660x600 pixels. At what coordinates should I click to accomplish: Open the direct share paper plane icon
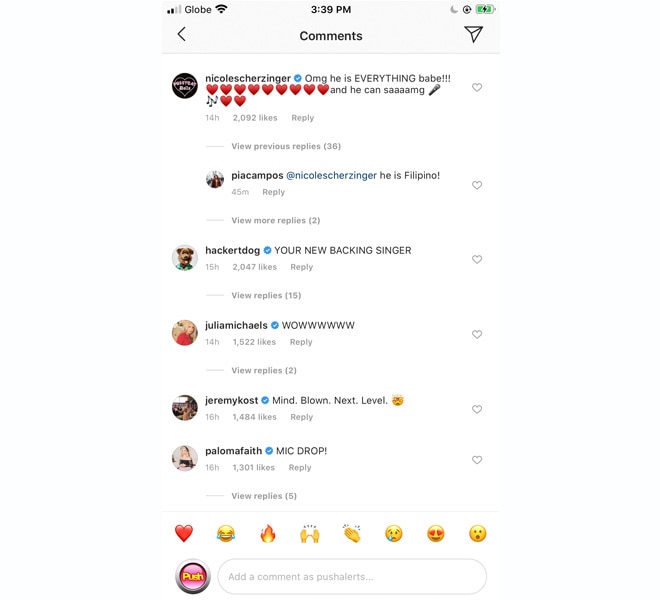tap(474, 34)
